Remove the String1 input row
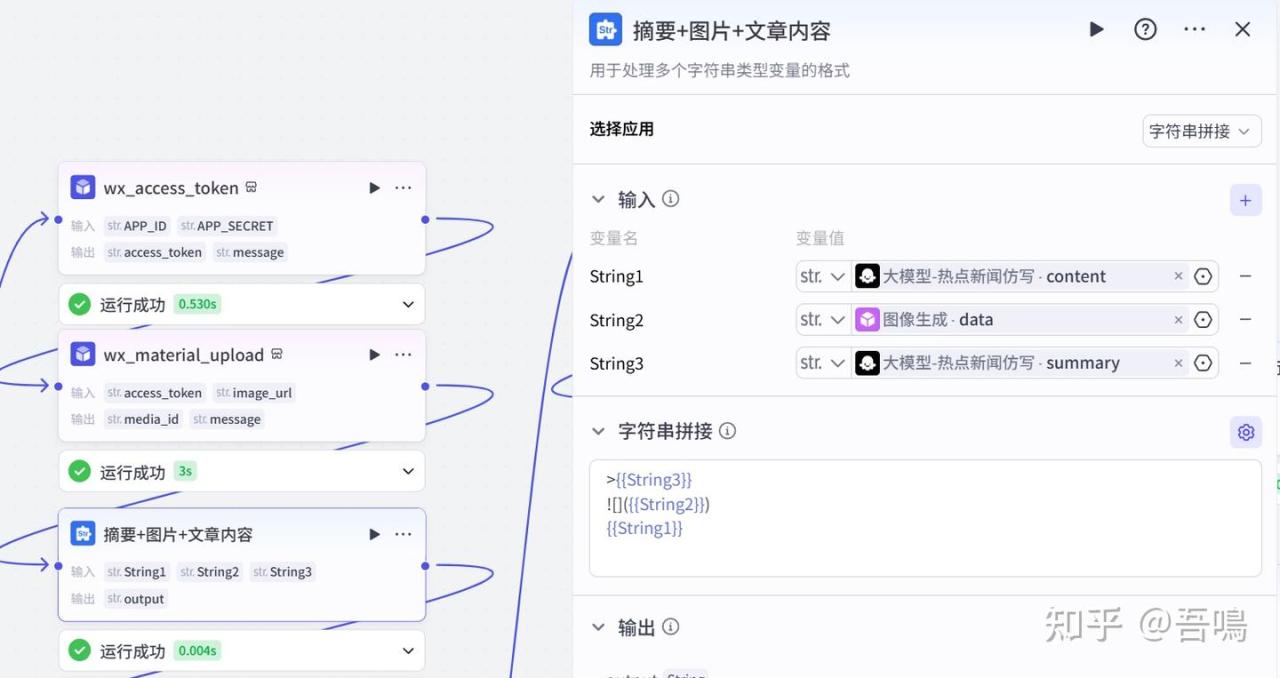The image size is (1280, 678). pos(1245,276)
